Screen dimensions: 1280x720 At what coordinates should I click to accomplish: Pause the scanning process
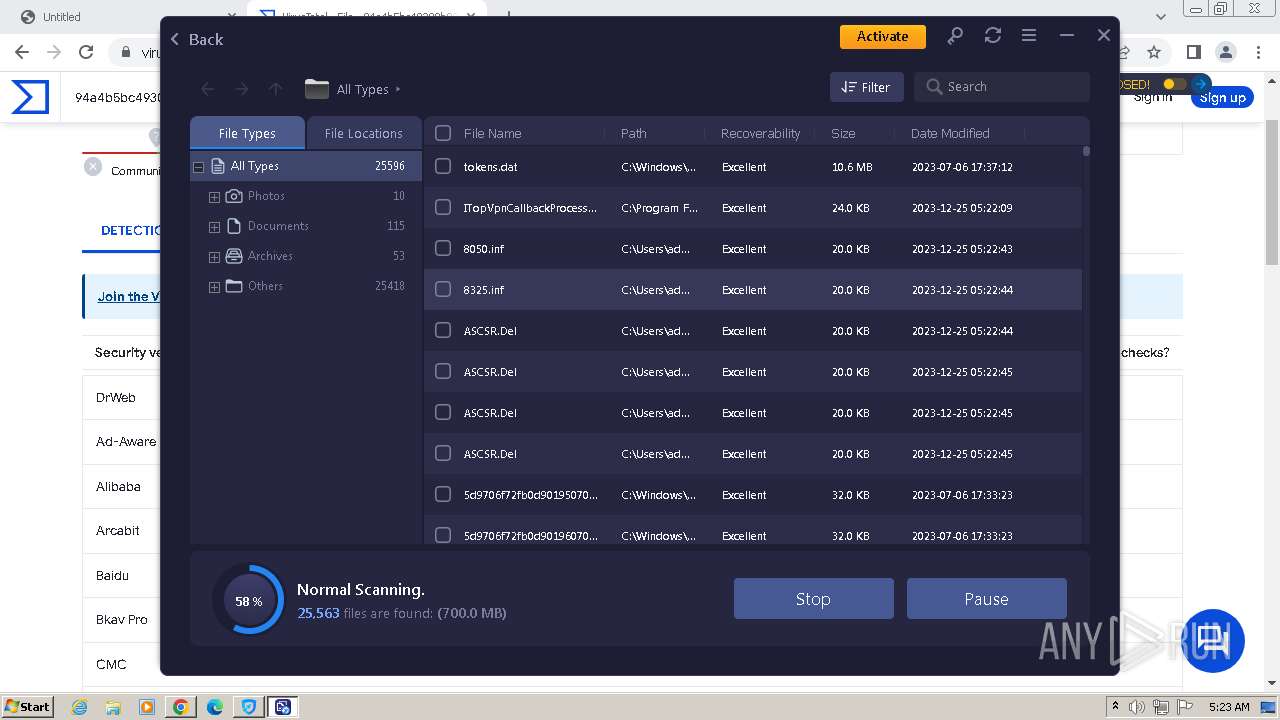[x=986, y=599]
